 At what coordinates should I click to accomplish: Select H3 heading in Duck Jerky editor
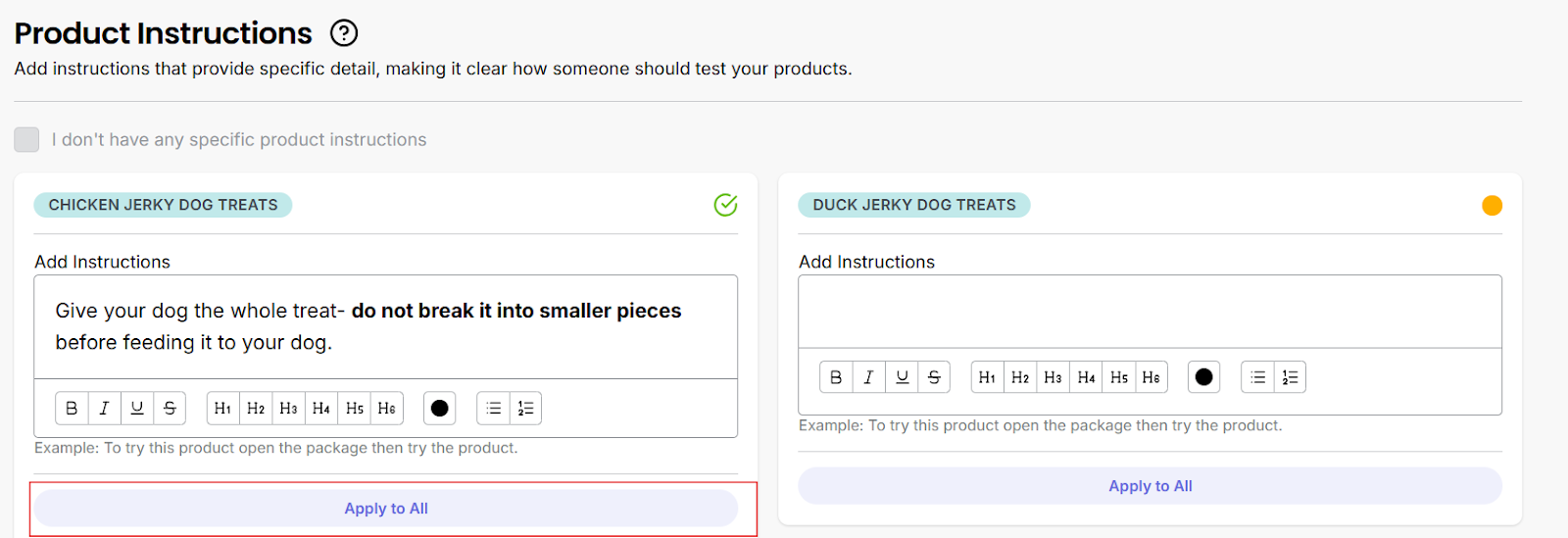tap(1053, 377)
